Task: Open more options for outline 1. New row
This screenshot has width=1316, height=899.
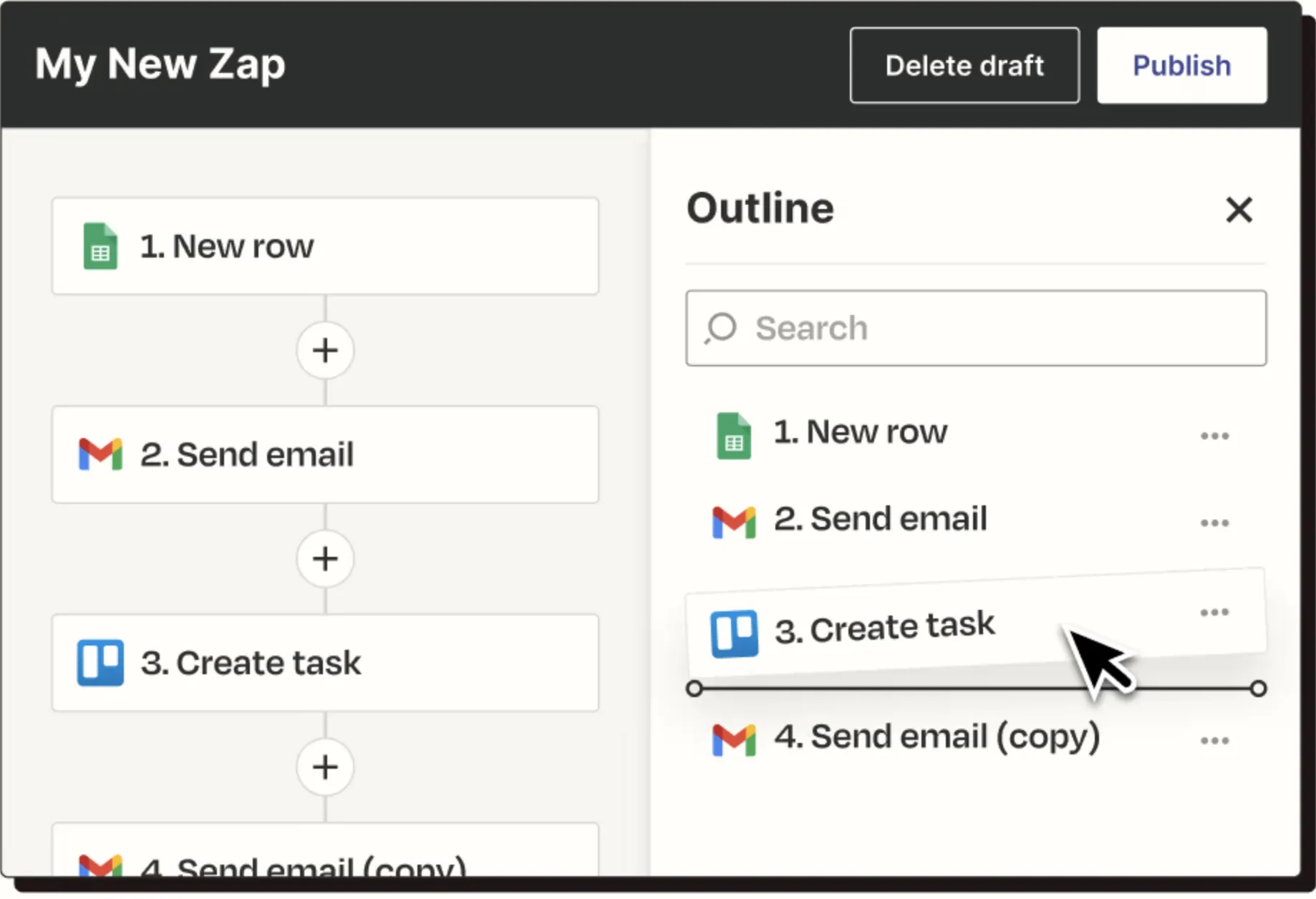Action: click(x=1214, y=436)
